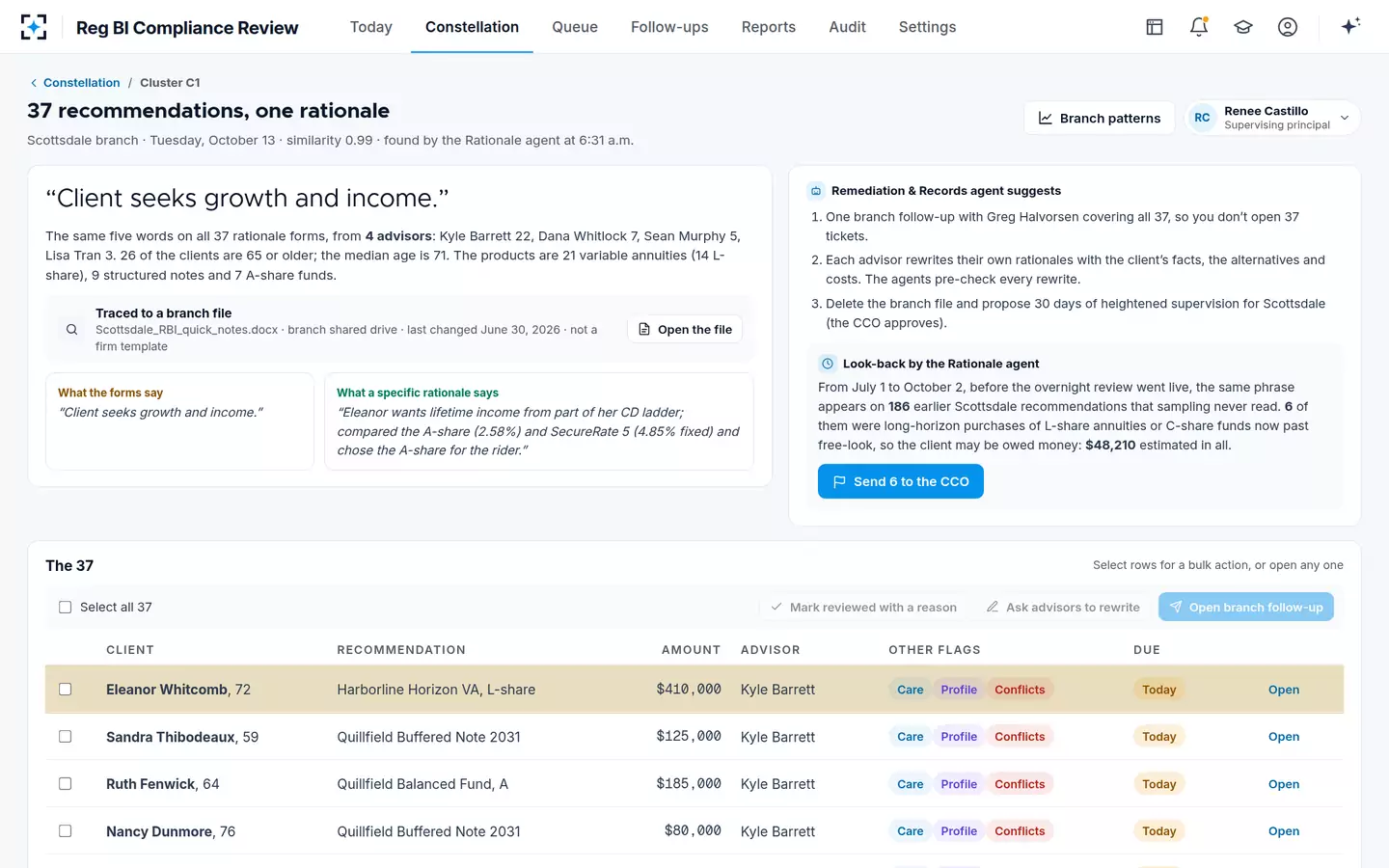Click the clock icon next to Look-back heading
The image size is (1389, 868).
click(827, 364)
